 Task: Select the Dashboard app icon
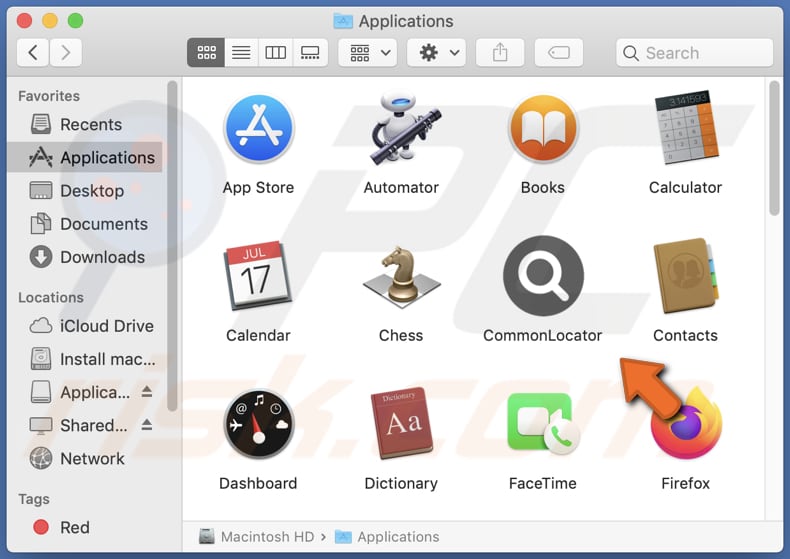[259, 424]
